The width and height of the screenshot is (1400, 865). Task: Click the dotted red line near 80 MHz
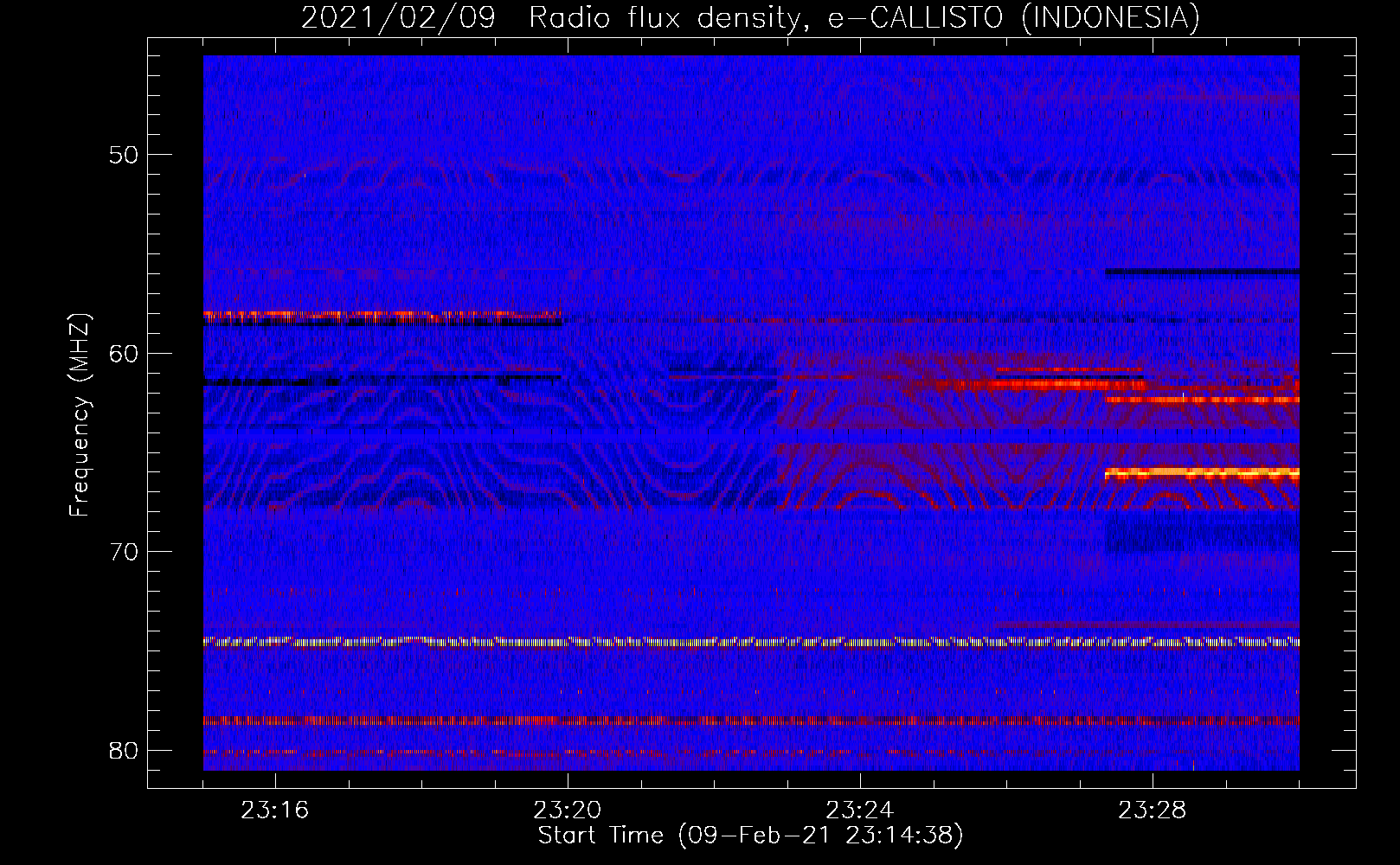(x=751, y=753)
